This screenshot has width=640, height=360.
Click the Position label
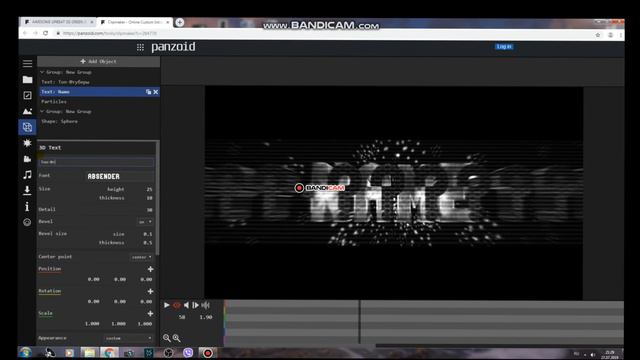[50, 269]
